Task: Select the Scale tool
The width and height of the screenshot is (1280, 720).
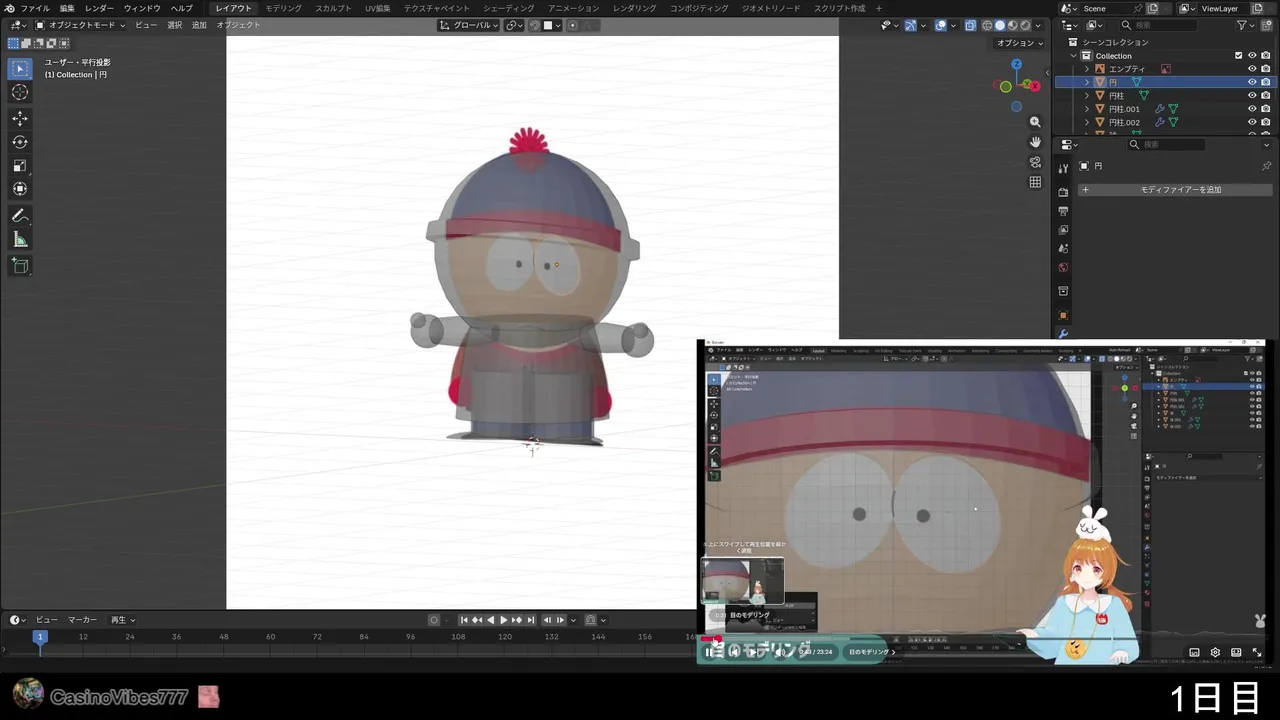Action: (x=20, y=166)
